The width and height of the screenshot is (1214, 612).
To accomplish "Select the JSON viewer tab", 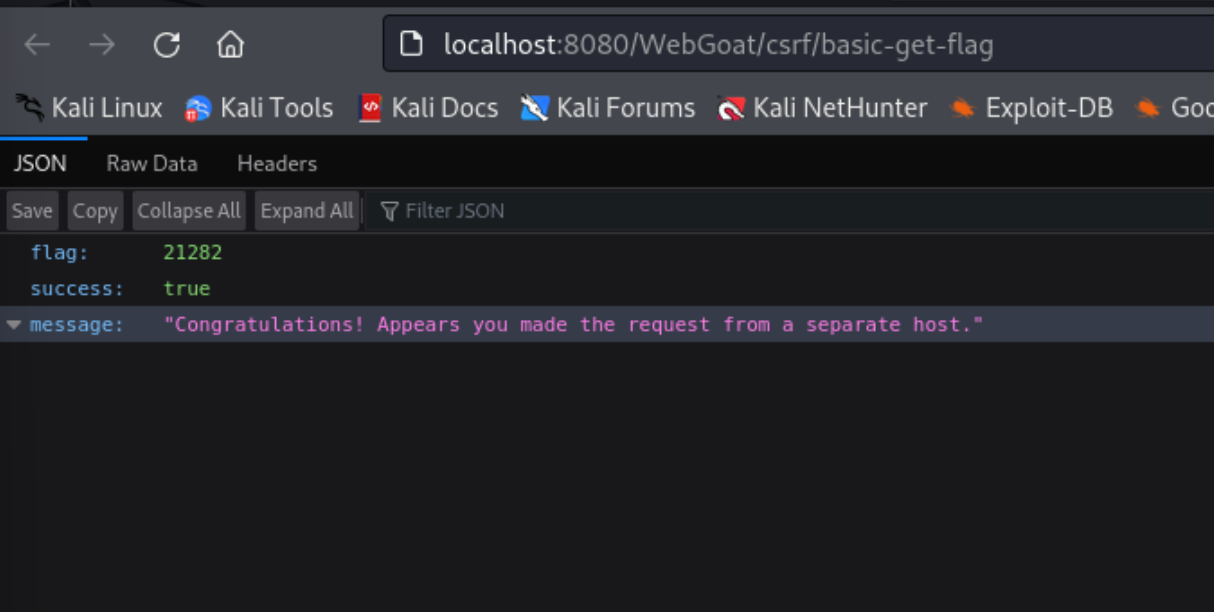I will [x=40, y=163].
